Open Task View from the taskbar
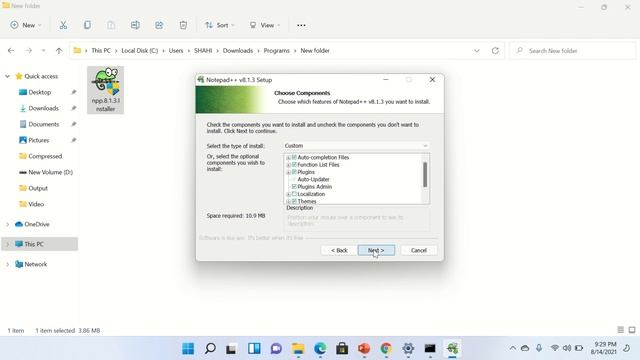 232,348
